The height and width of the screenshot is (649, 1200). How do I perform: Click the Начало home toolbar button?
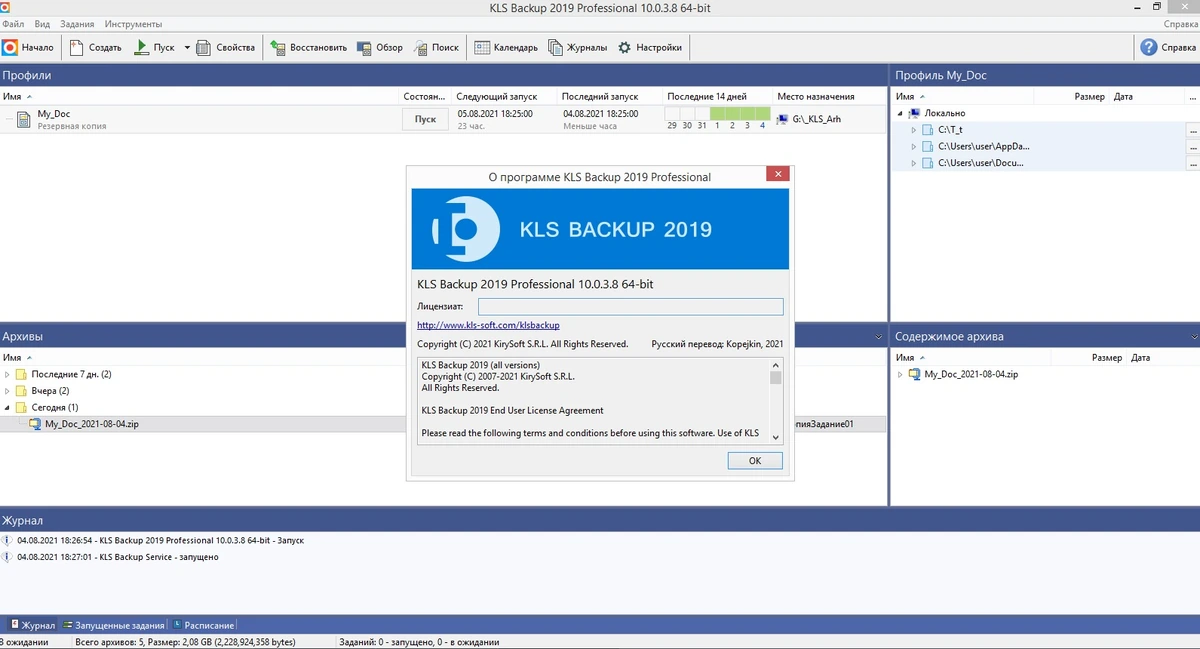[29, 47]
